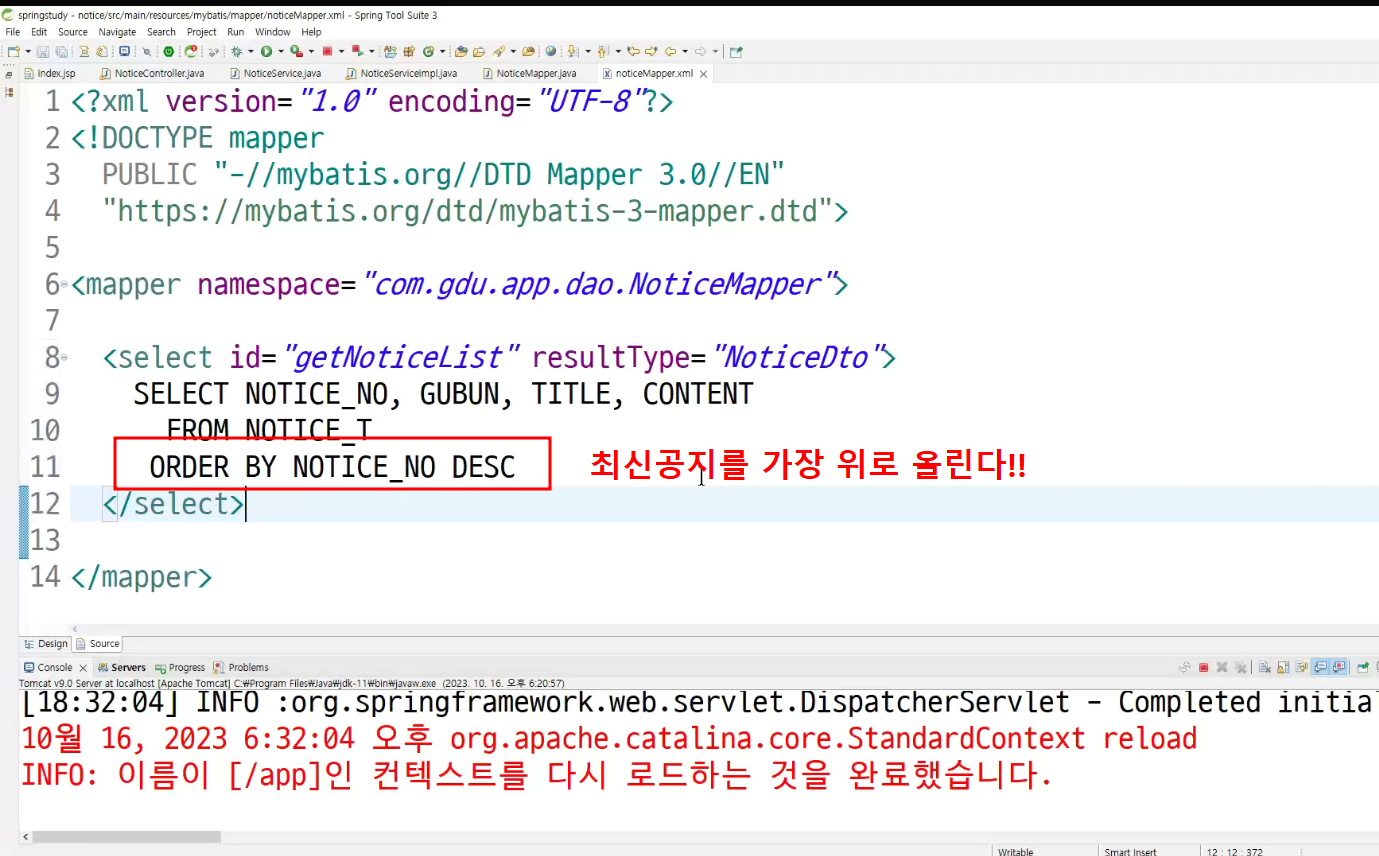Click the Smart Insert status bar entry
Screen dimensions: 1379x856
click(1131, 851)
